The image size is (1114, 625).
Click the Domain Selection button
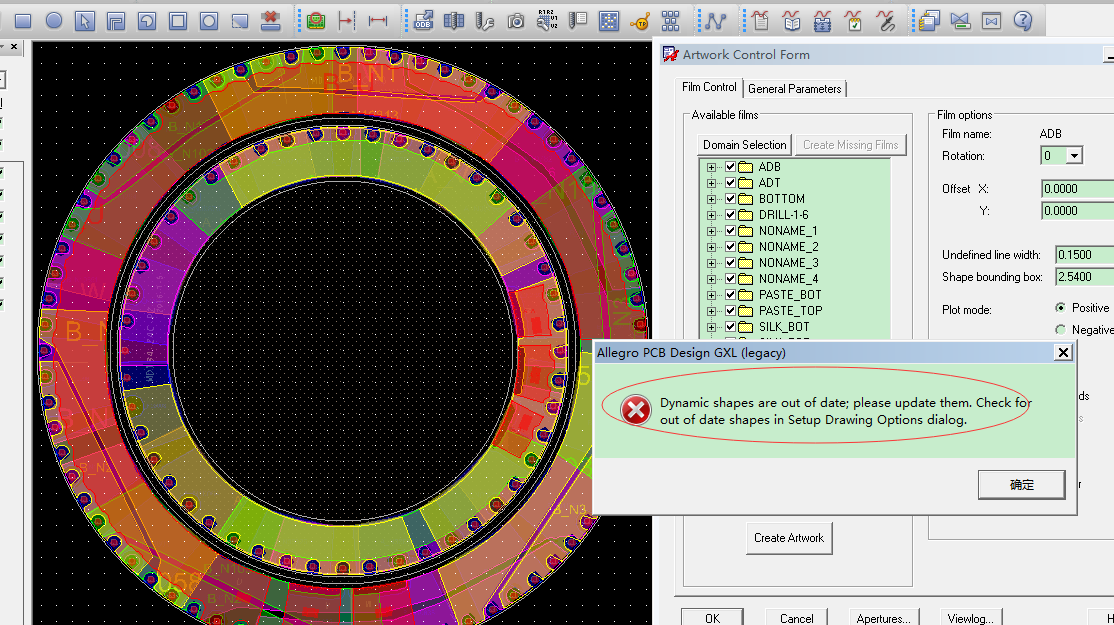tap(744, 145)
